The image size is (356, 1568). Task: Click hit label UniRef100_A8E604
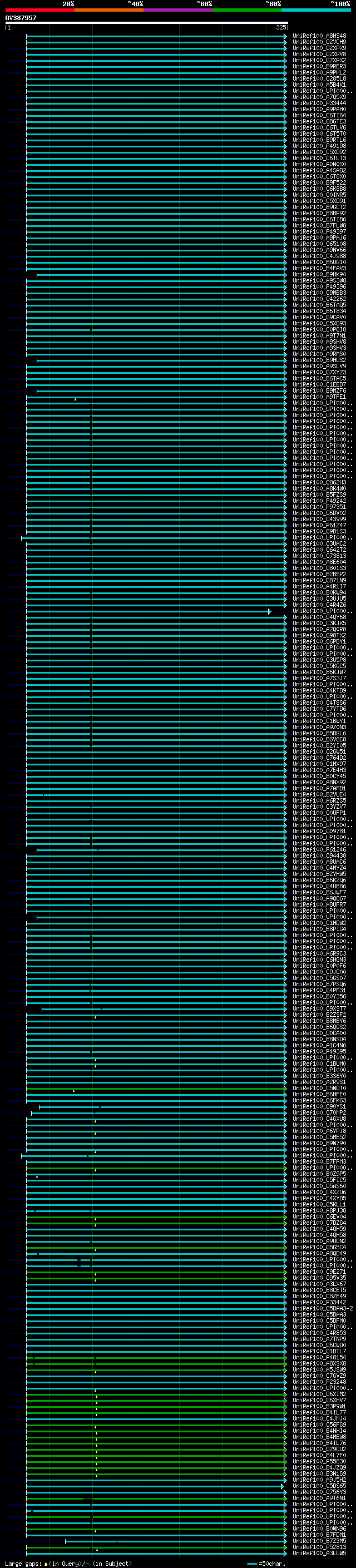coord(319,562)
